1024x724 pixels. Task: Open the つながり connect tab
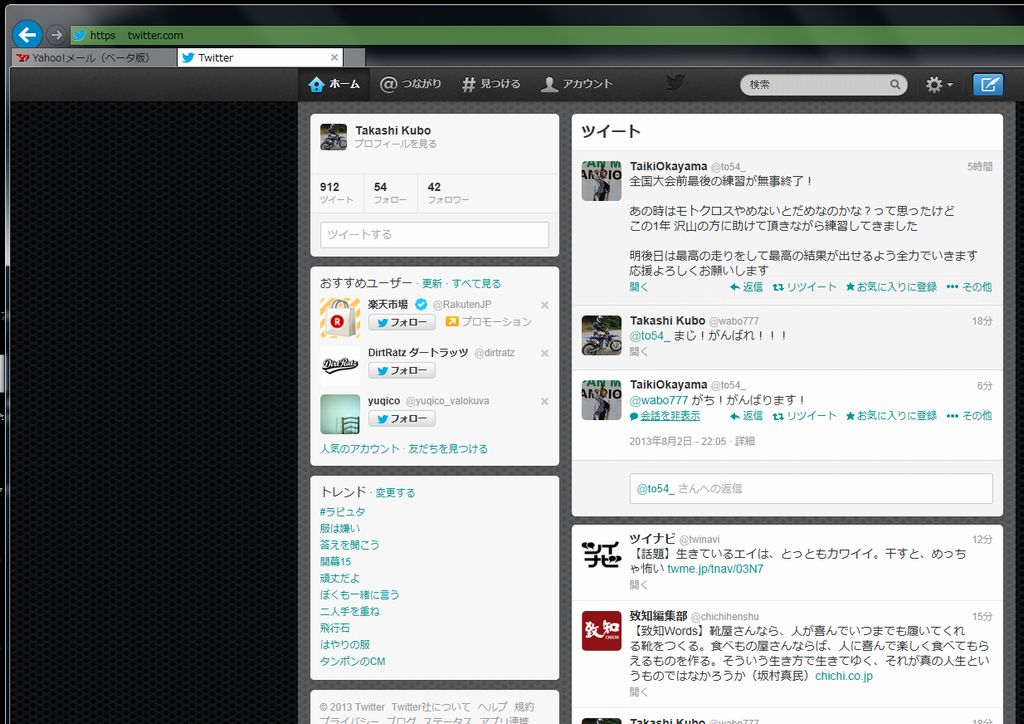(411, 84)
